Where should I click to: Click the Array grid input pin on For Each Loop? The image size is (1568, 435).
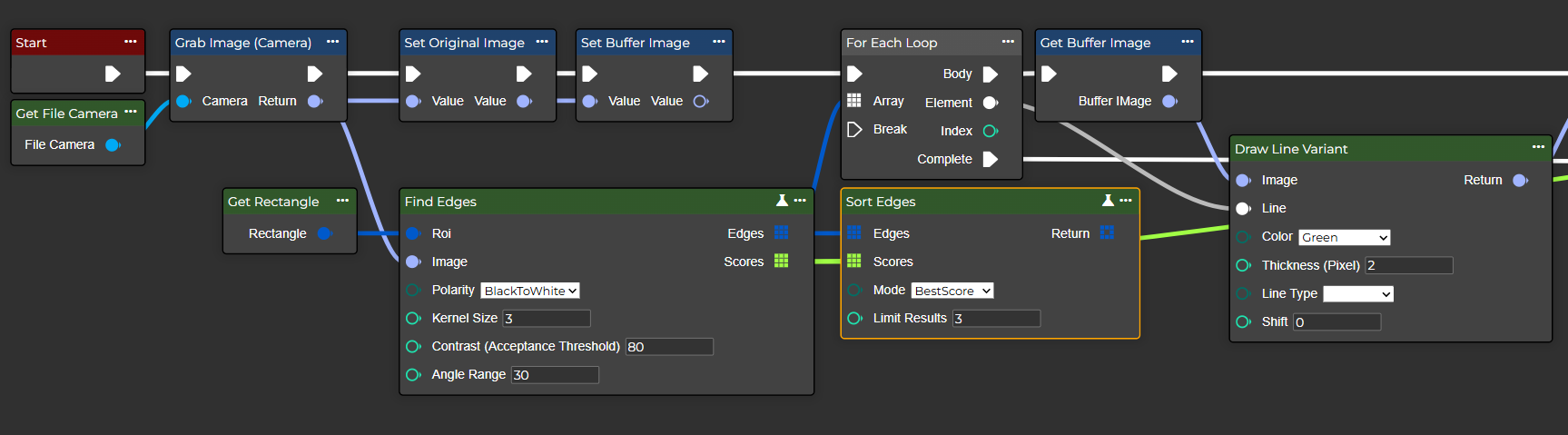click(x=854, y=101)
